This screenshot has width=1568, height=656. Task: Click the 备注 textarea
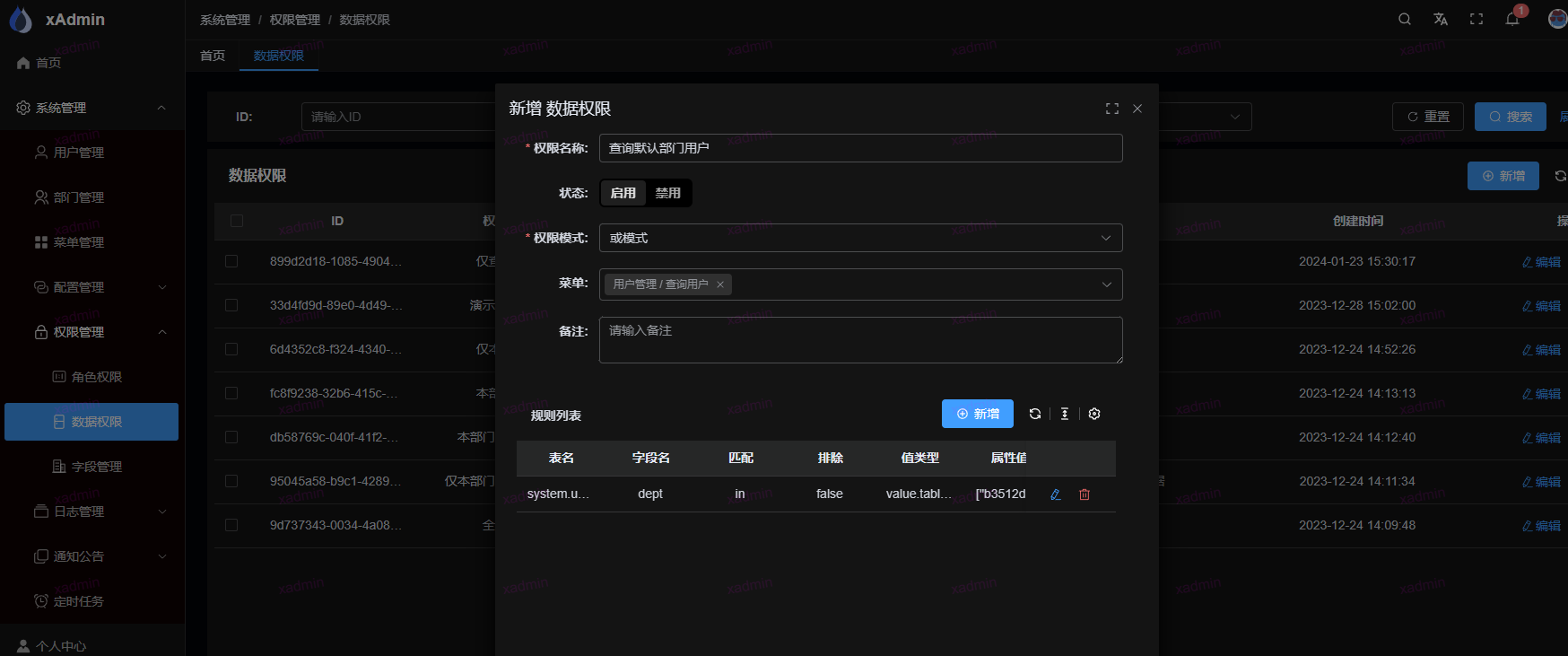[x=861, y=340]
